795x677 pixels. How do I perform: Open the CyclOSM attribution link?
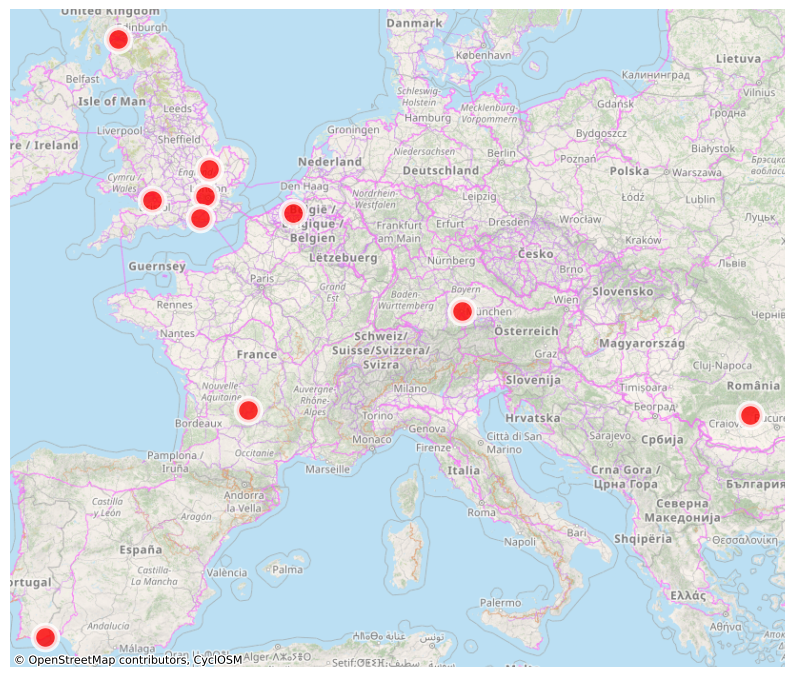(x=218, y=660)
